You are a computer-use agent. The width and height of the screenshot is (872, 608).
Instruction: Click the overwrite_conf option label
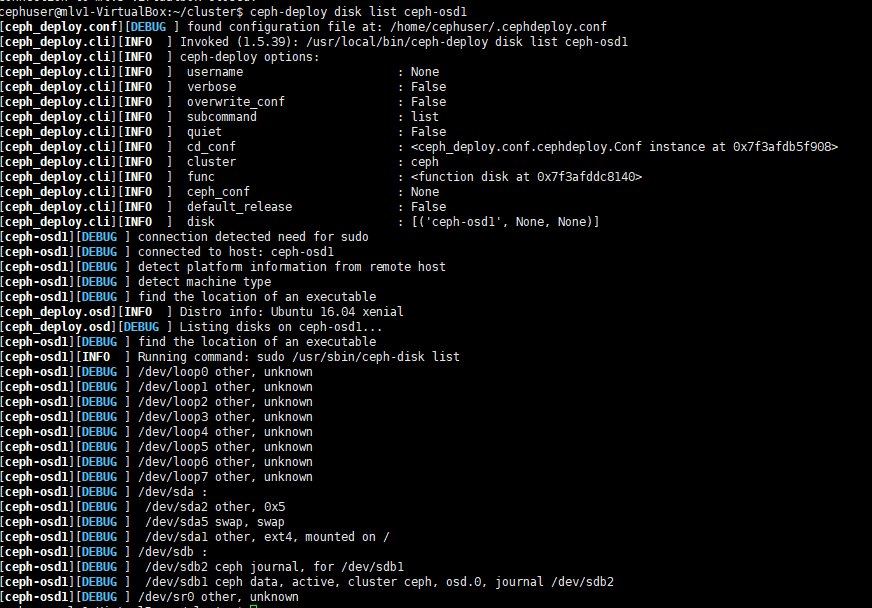click(x=235, y=102)
